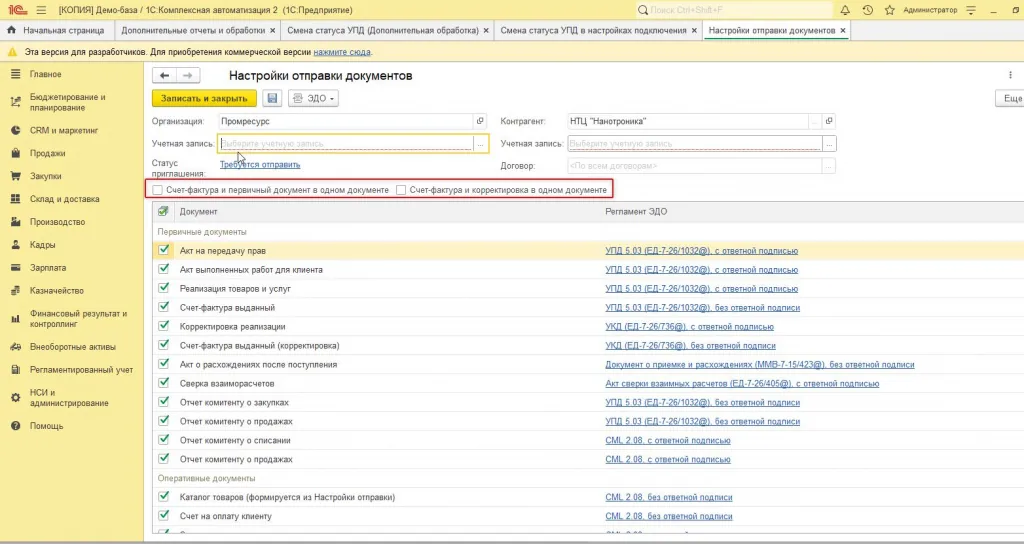Screen dimensions: 1024x544
Task: Click Записать и закрыть button
Action: coord(204,98)
